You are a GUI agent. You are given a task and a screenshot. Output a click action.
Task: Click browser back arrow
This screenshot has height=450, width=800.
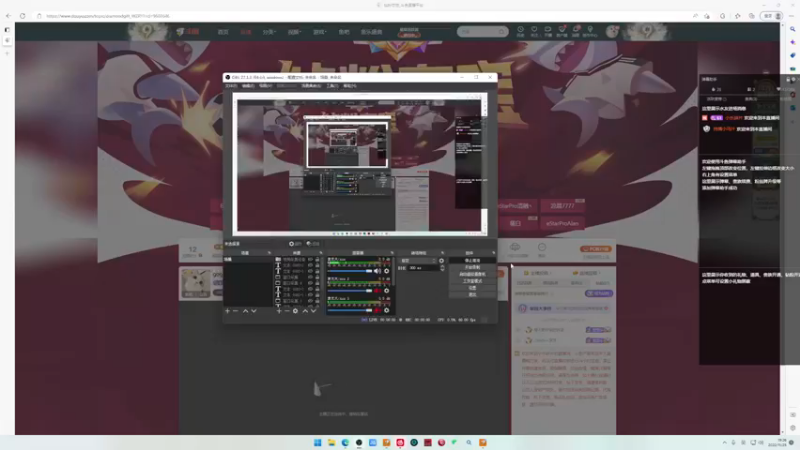click(x=8, y=16)
